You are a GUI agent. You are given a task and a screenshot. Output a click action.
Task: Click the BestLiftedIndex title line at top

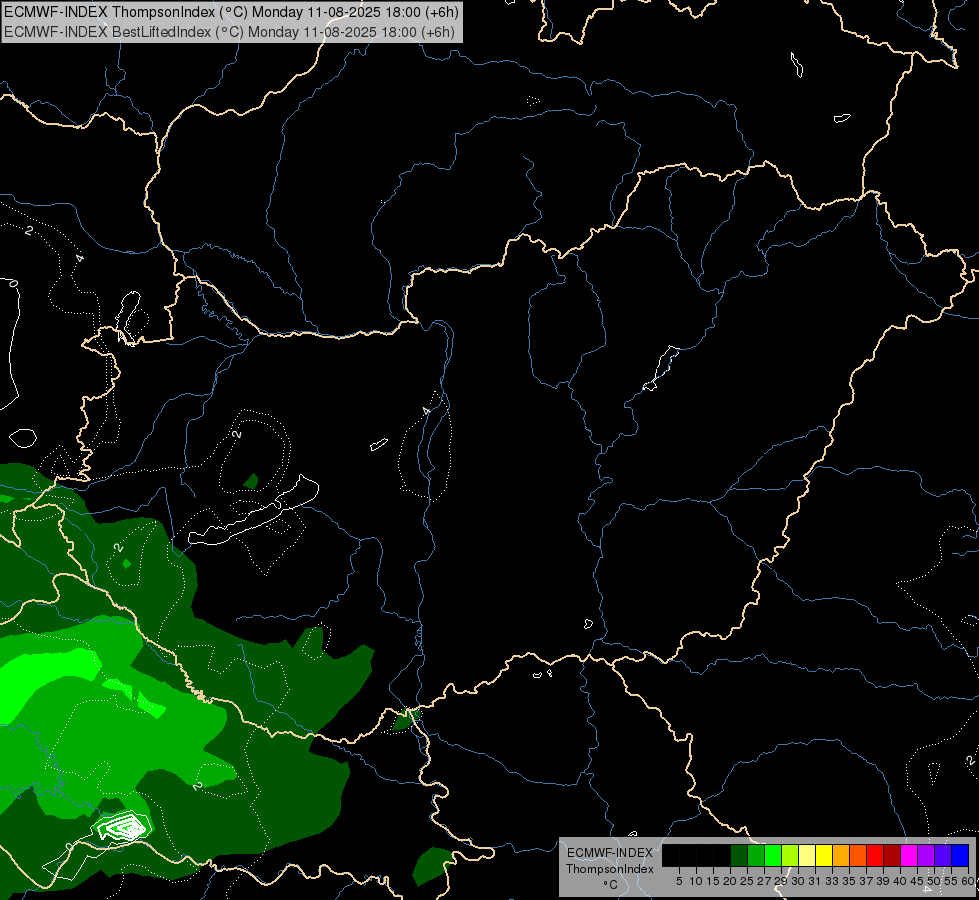pyautogui.click(x=230, y=32)
